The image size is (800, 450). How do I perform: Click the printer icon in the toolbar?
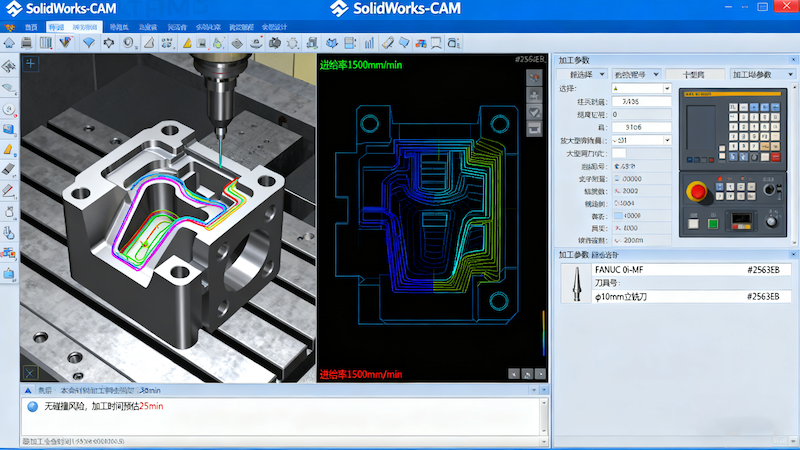coord(26,43)
